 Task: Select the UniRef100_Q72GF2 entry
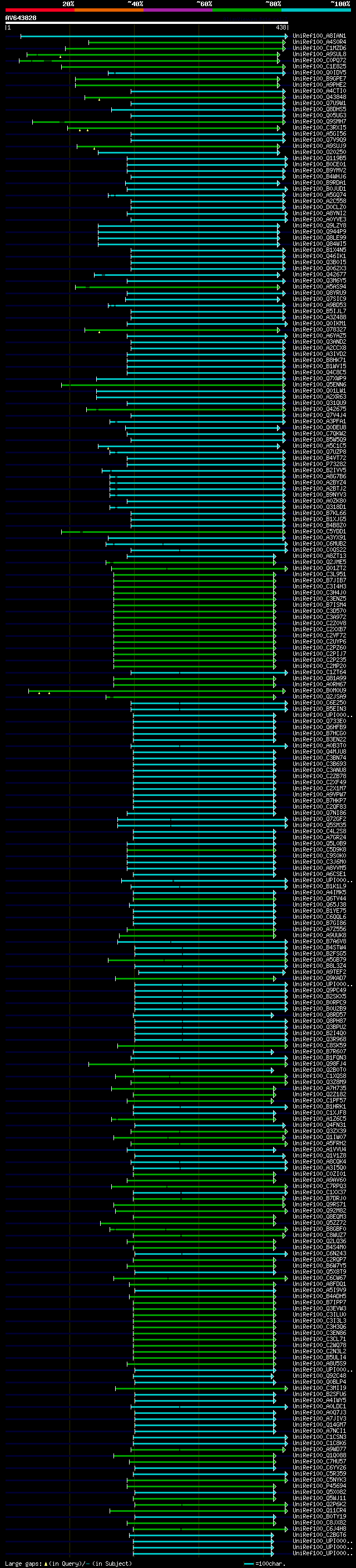click(x=319, y=819)
